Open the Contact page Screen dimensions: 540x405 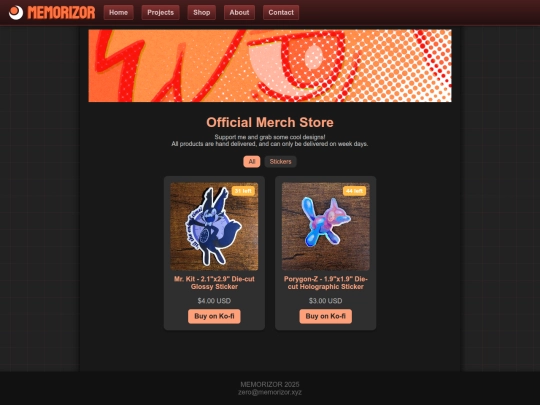(x=281, y=12)
